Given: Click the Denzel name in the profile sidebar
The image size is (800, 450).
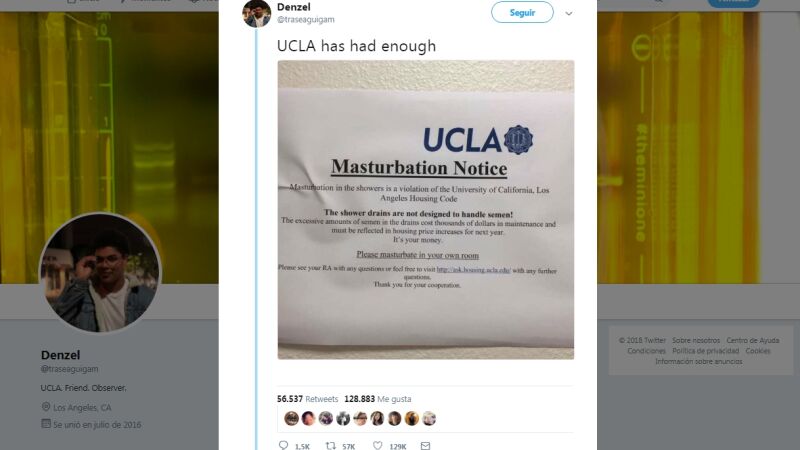Looking at the screenshot, I should [x=61, y=354].
